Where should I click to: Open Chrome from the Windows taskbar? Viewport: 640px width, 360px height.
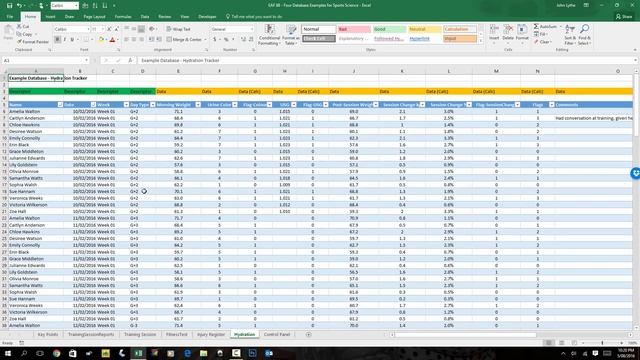click(56, 353)
